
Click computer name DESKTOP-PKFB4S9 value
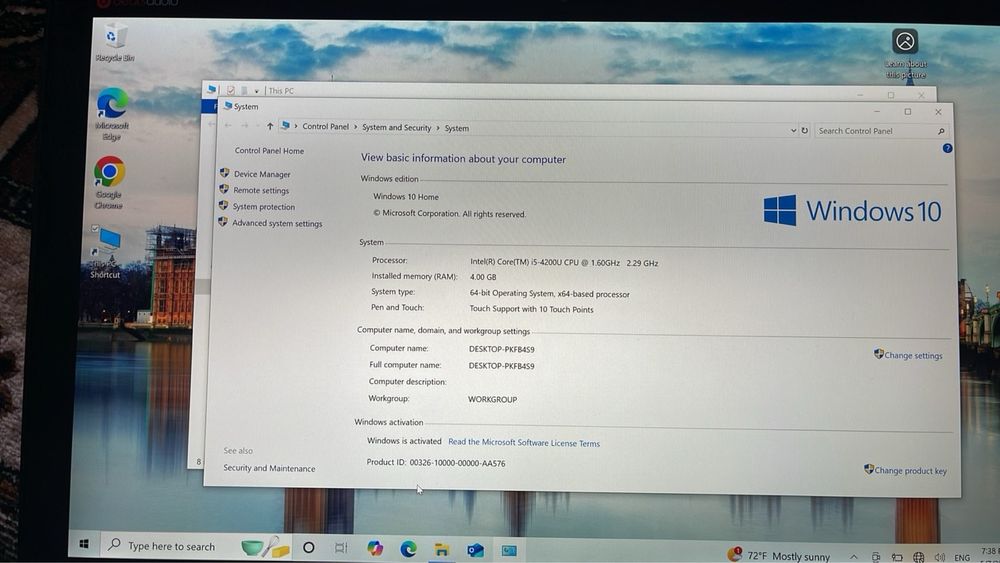[x=501, y=349]
